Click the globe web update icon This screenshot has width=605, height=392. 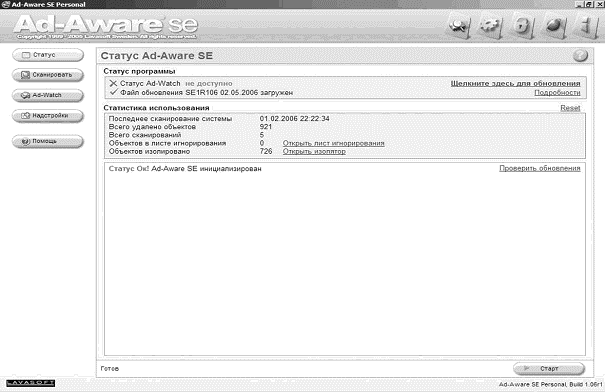(555, 26)
